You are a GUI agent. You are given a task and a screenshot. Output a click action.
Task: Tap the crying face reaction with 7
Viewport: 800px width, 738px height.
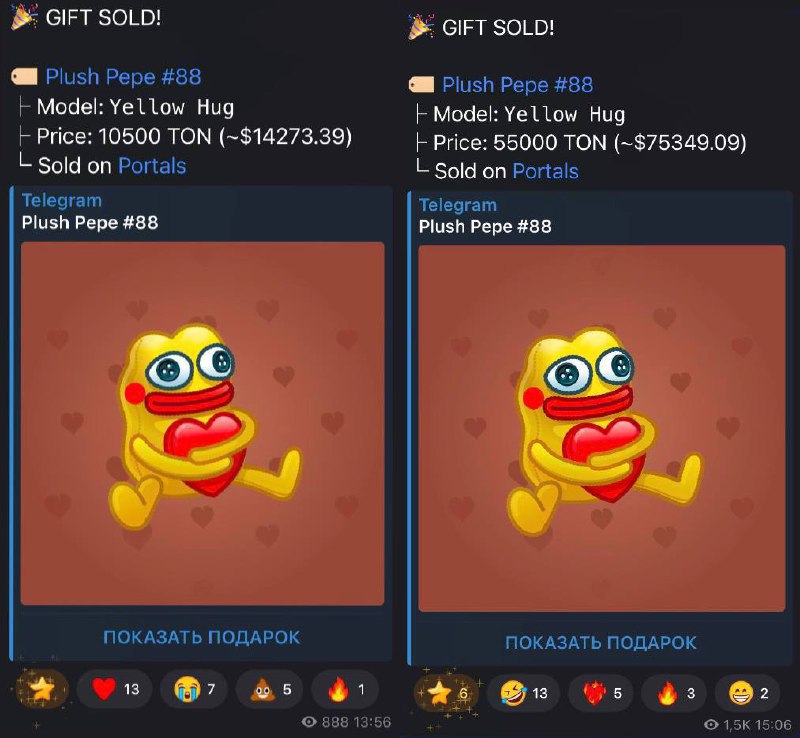pos(194,690)
